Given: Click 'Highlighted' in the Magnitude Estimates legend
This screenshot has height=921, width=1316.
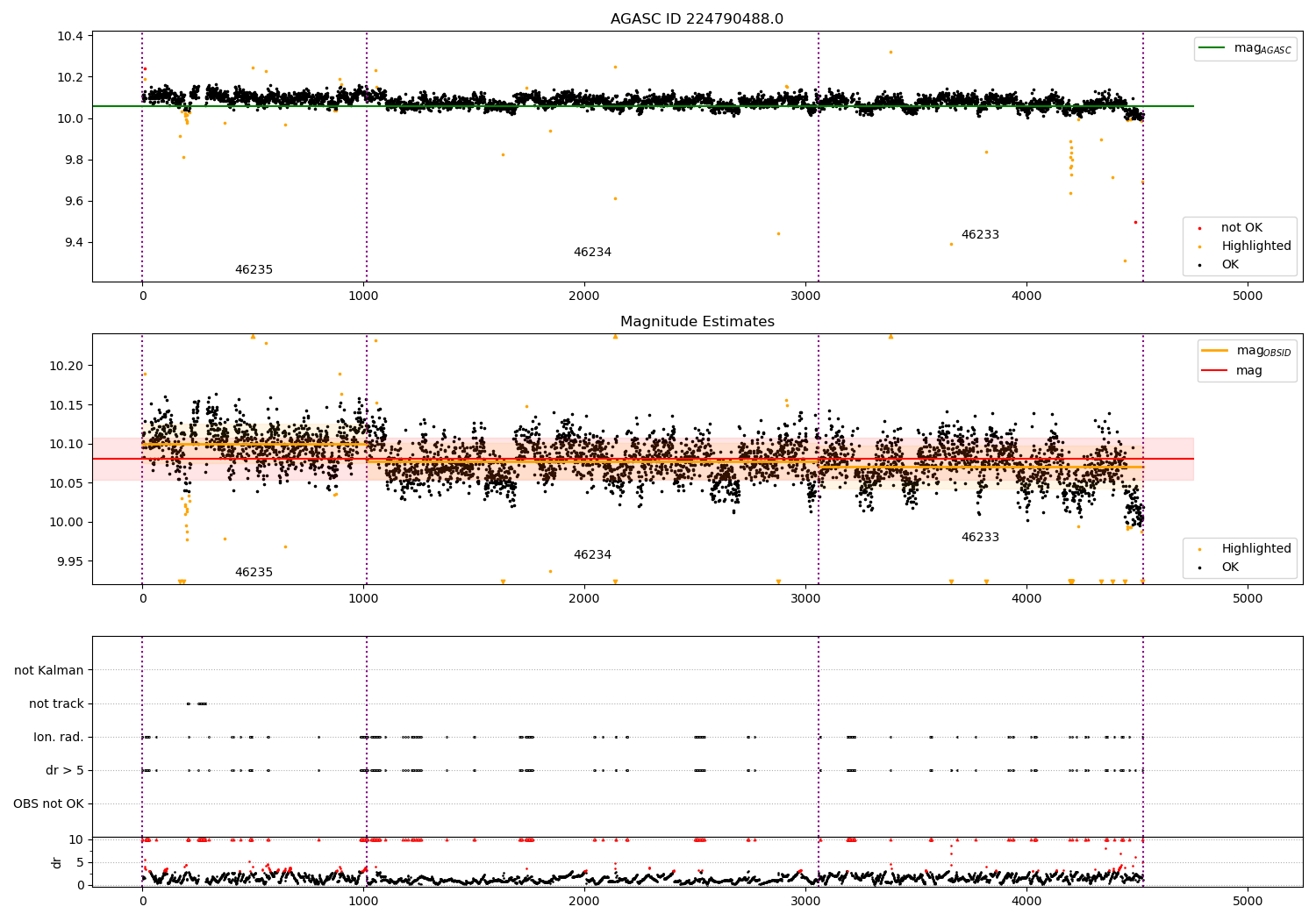Looking at the screenshot, I should [1256, 549].
